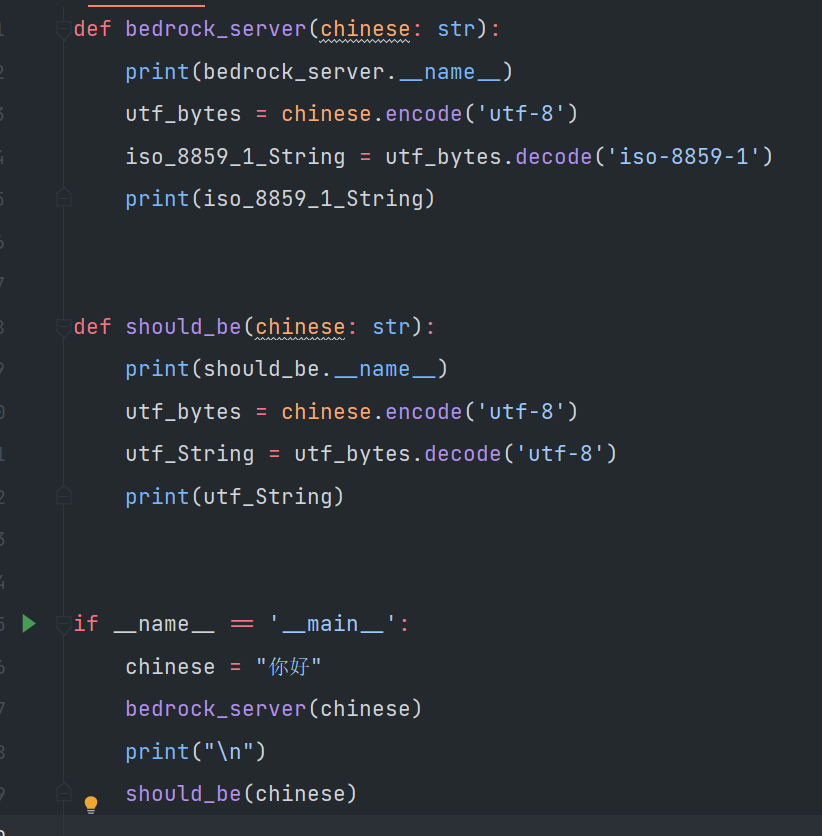Collapse the bedrock_server function definition
The height and width of the screenshot is (836, 822).
(63, 29)
